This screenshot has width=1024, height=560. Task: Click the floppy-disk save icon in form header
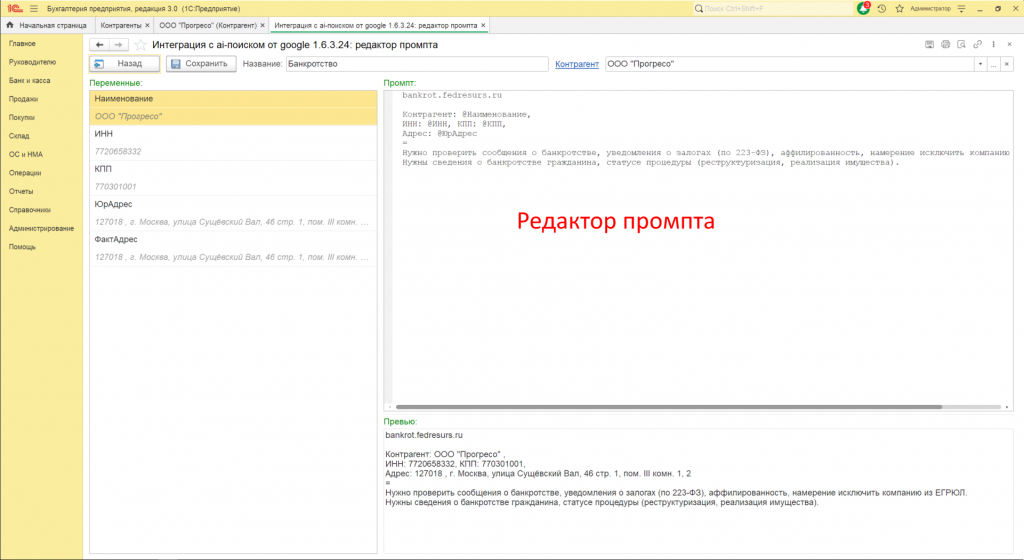[x=930, y=45]
